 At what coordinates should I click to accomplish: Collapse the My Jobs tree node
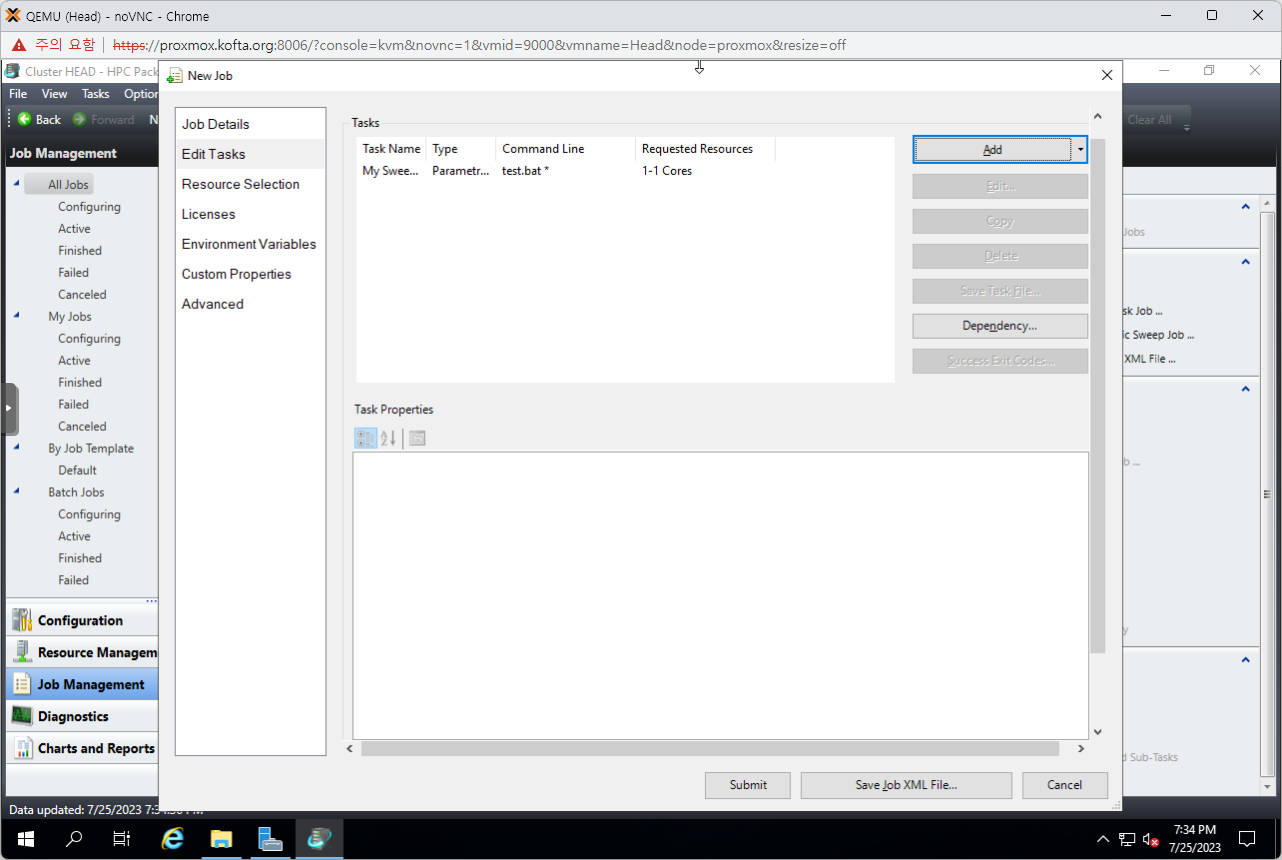(16, 316)
